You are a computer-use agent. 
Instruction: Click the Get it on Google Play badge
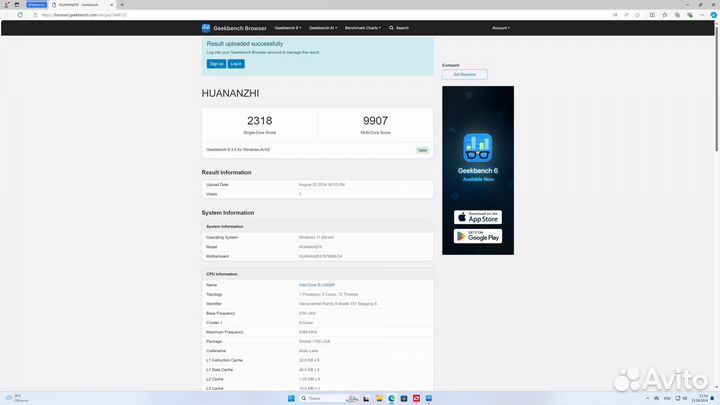[478, 236]
